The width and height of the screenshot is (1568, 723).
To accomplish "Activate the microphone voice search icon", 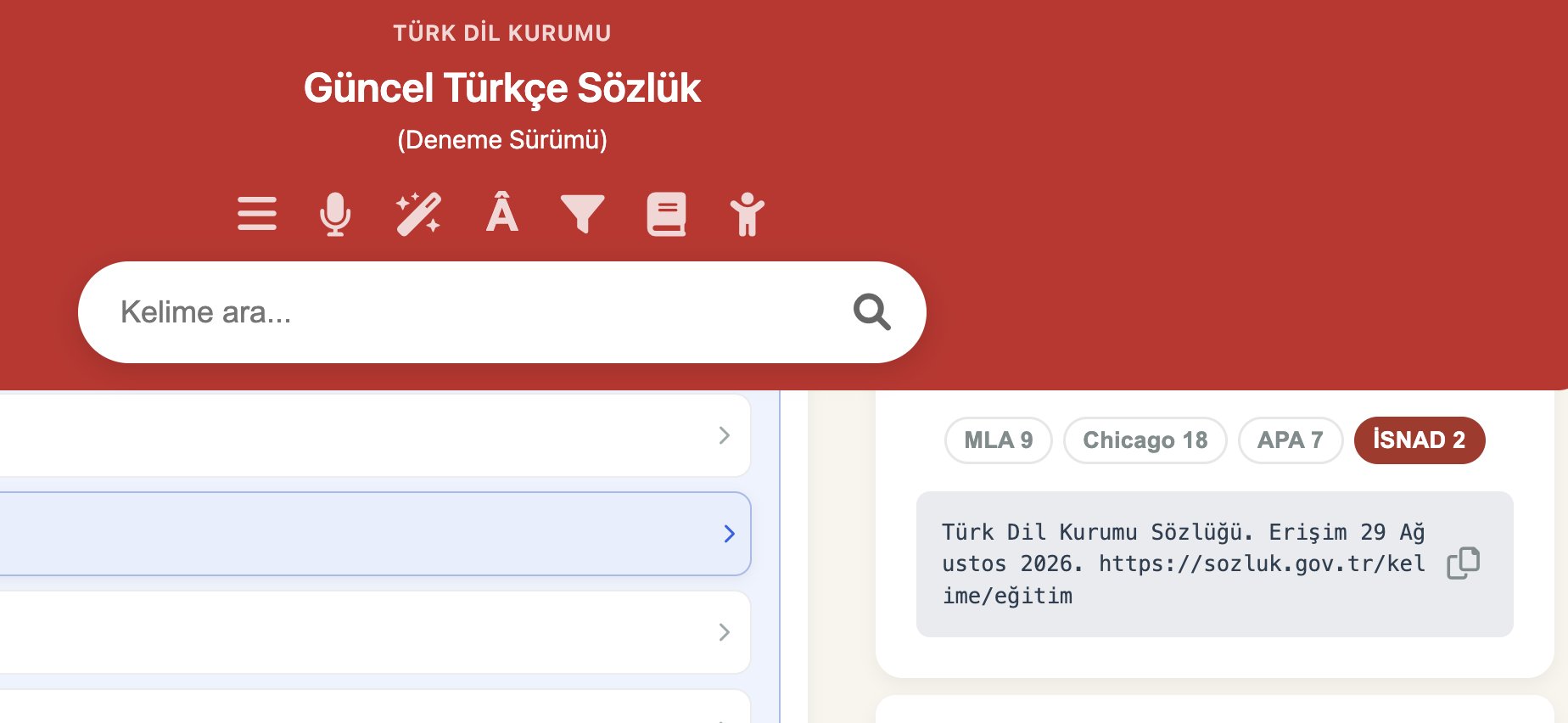I will pos(335,214).
